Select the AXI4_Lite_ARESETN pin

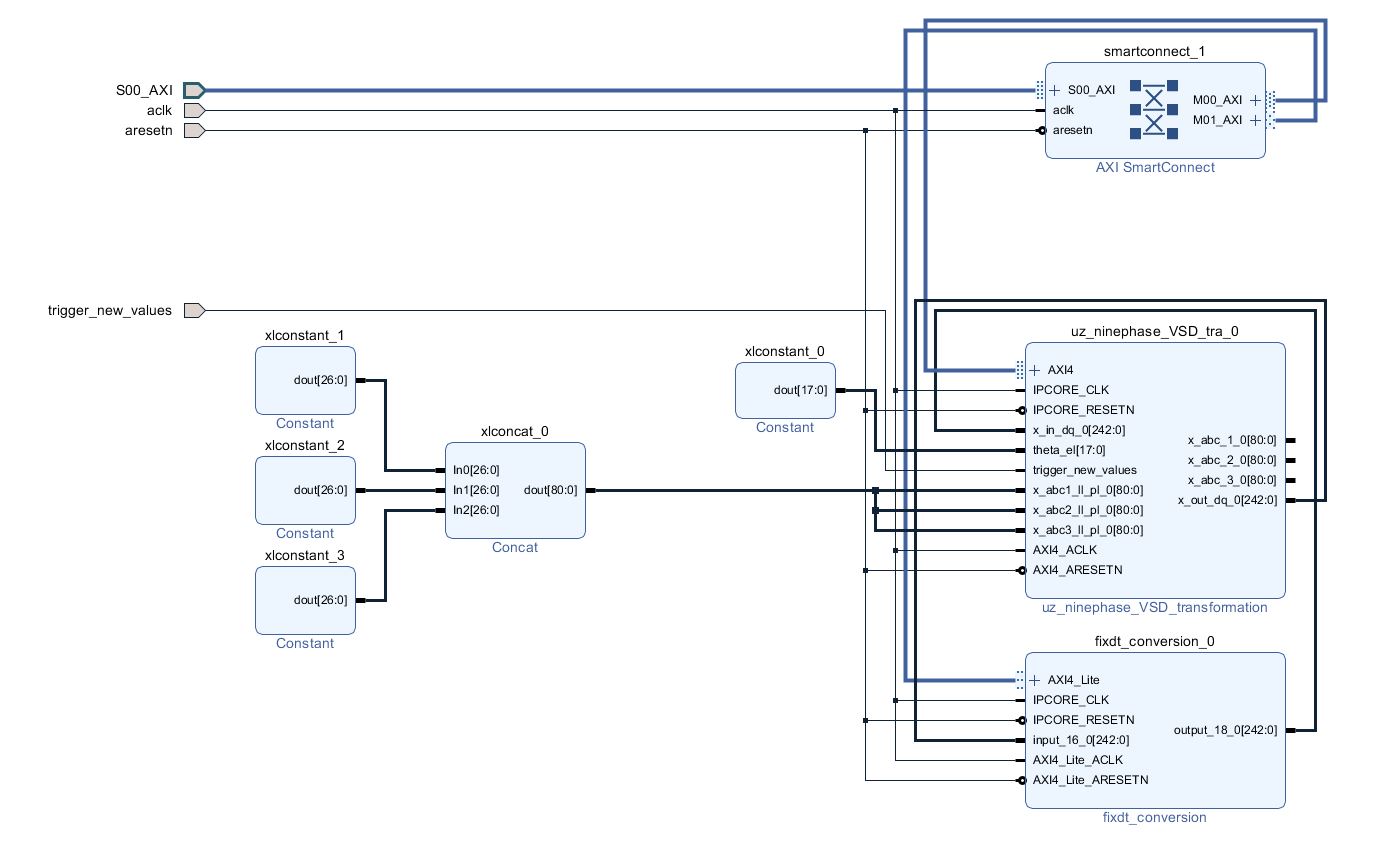pyautogui.click(x=1090, y=780)
